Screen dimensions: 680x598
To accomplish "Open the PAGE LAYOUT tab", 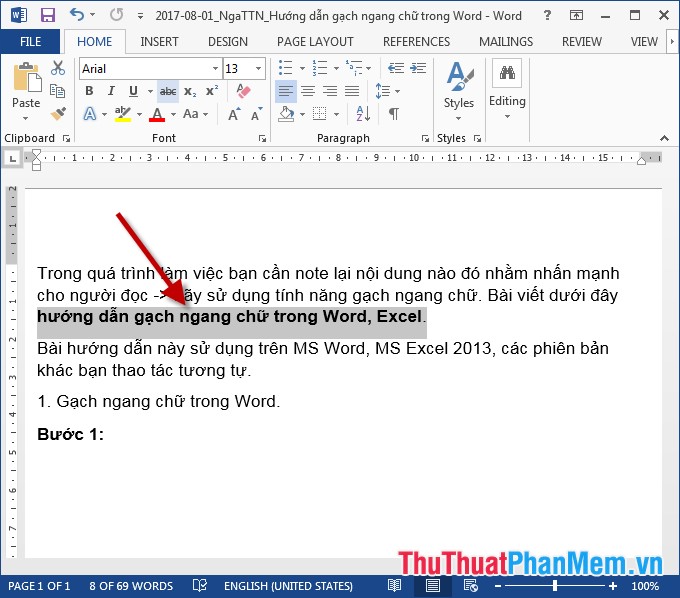I will click(315, 42).
